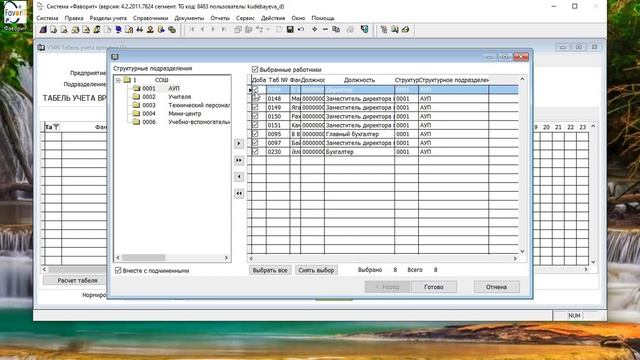Uncheck the checkbox for worker 0151
Screen dimensions: 640x360
point(256,125)
